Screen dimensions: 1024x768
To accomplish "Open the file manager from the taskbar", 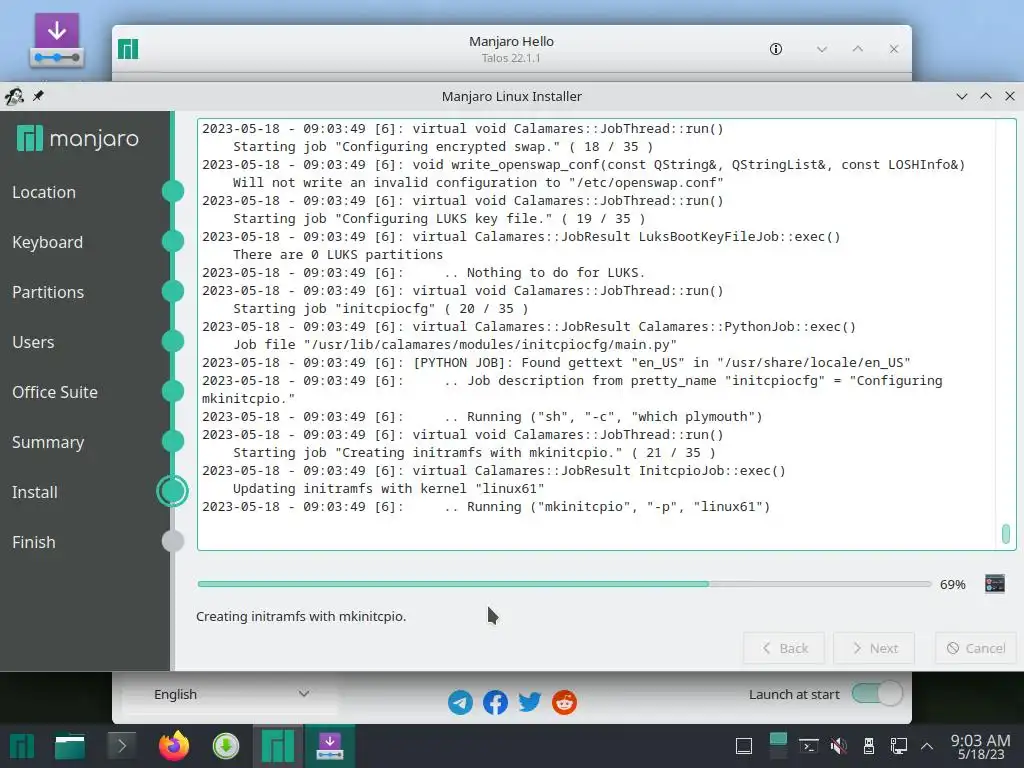I will coord(70,746).
